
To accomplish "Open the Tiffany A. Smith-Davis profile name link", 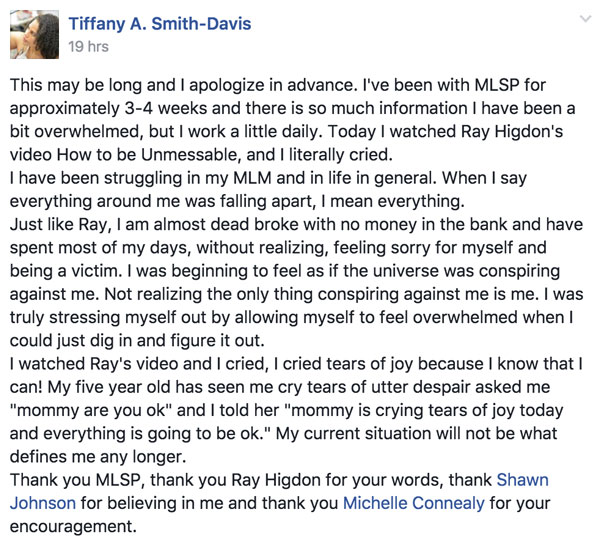I will point(160,24).
